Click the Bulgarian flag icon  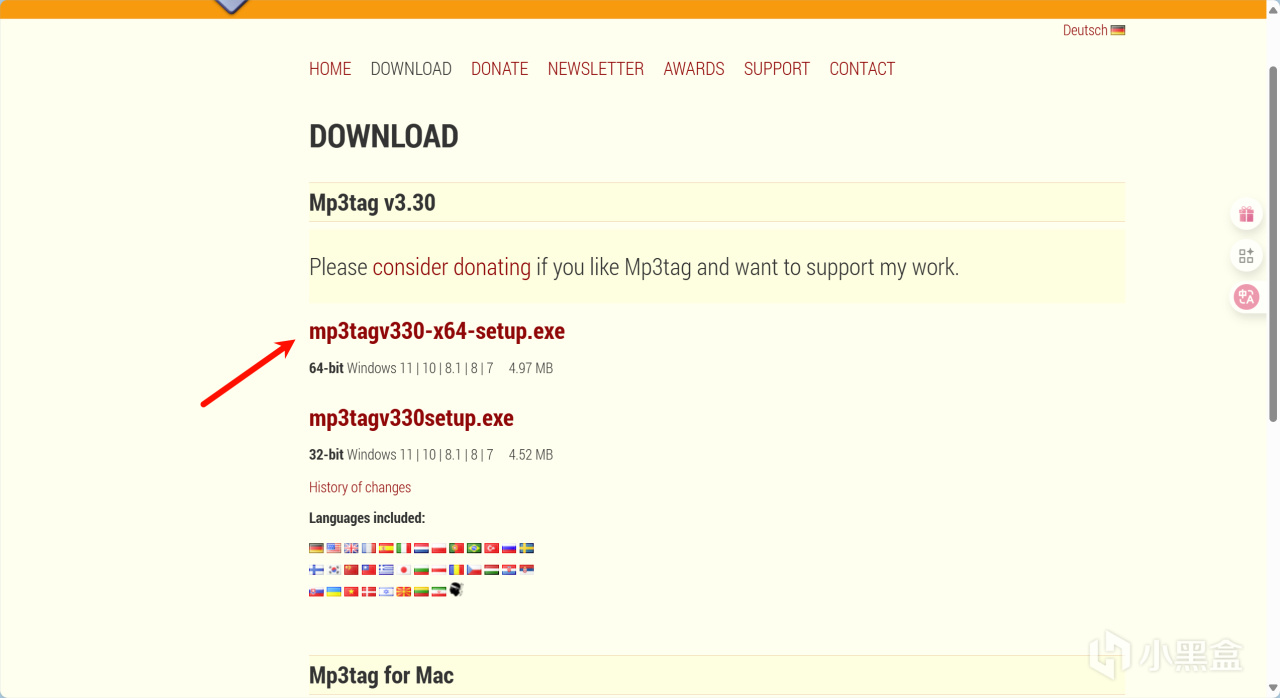point(421,570)
